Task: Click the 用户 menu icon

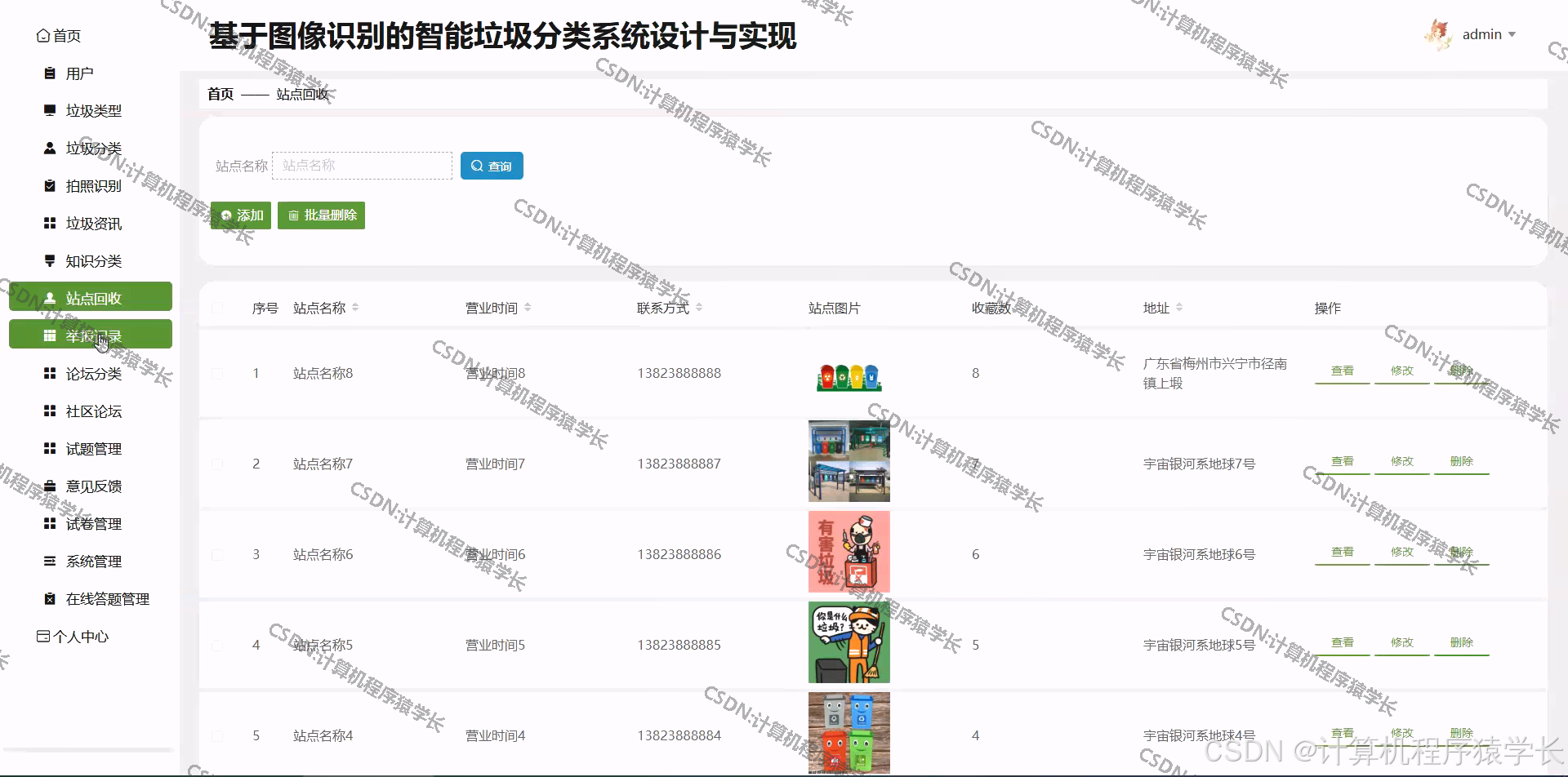Action: coord(50,73)
